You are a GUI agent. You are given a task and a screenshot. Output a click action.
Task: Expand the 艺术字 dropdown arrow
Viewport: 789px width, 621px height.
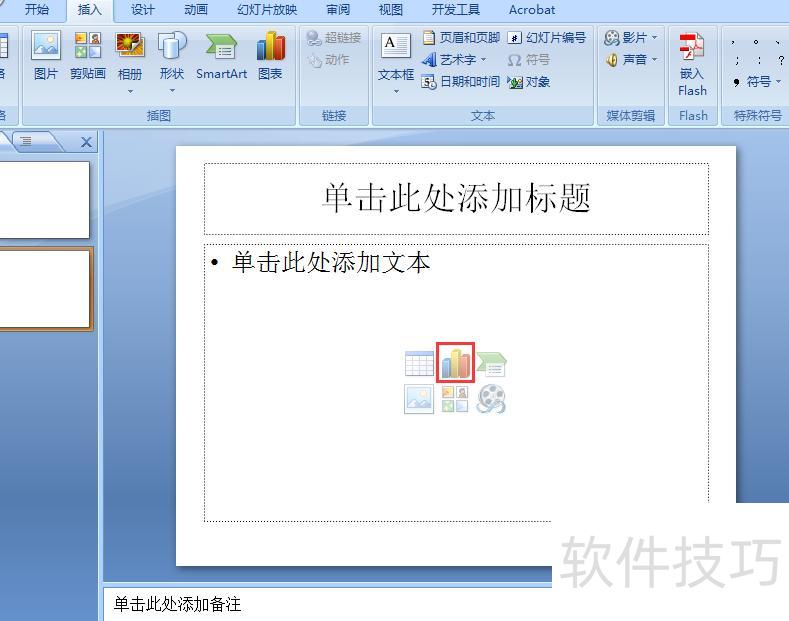(x=483, y=60)
